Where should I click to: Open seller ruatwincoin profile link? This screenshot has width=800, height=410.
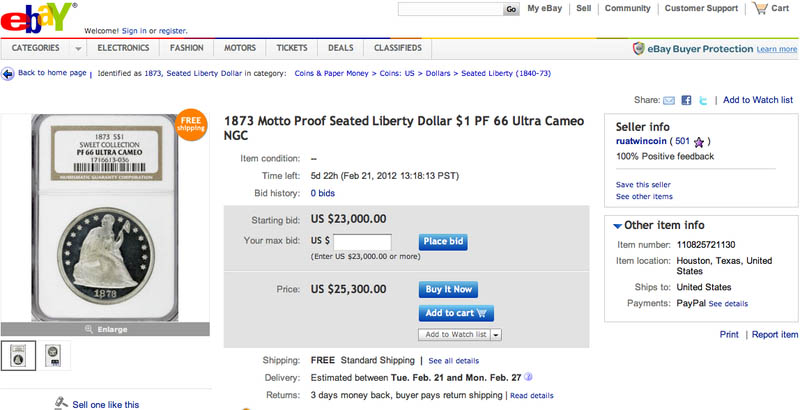coord(641,141)
